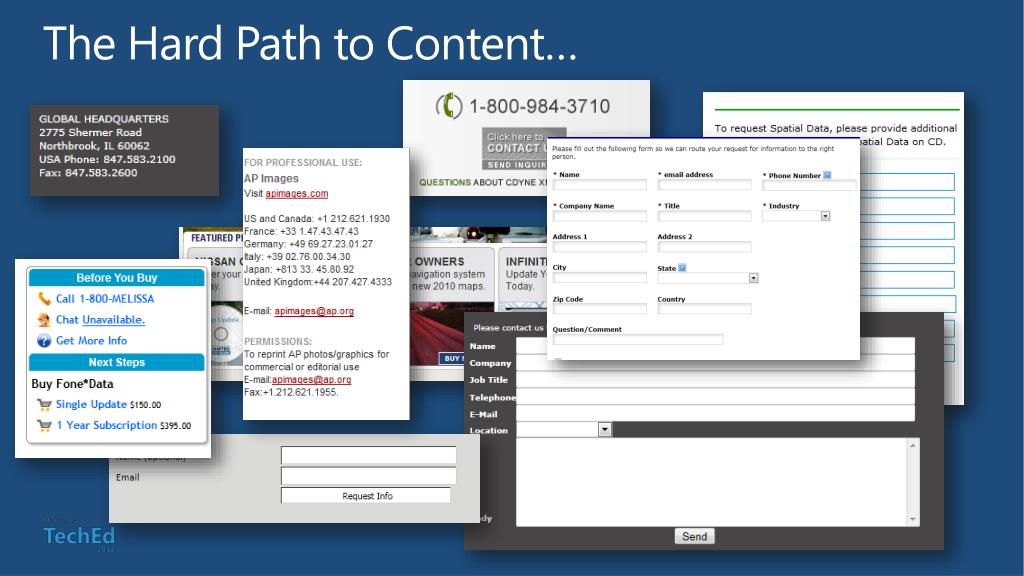Click the apimages@ap.org link after E-mail under United Kingdom
The height and width of the screenshot is (576, 1024).
point(314,311)
